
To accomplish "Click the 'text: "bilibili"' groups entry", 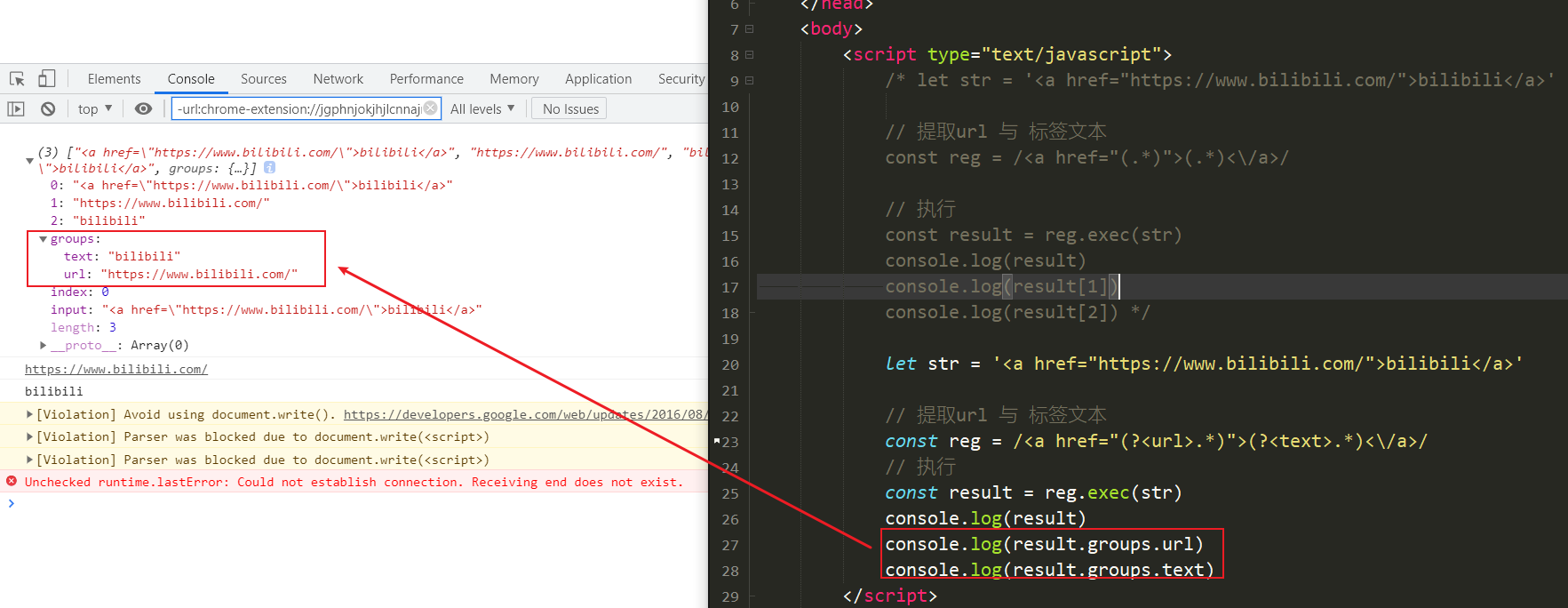I will 122,256.
